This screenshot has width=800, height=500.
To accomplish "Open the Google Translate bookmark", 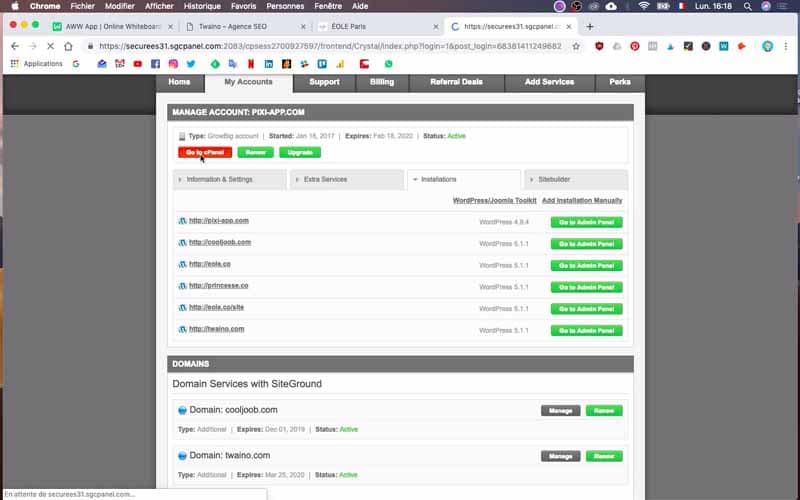I will point(233,64).
